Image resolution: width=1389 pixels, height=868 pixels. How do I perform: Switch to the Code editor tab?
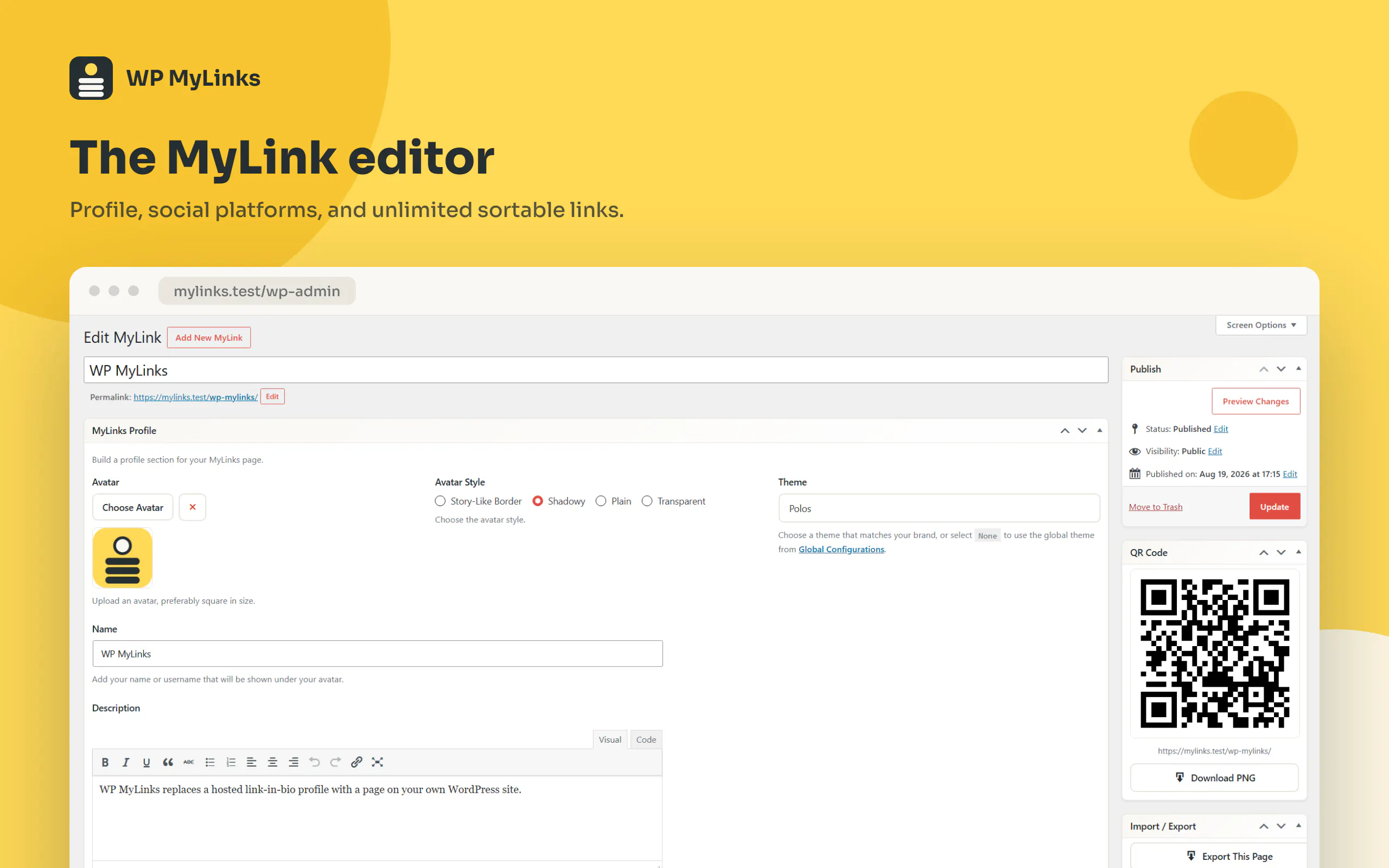pos(646,739)
